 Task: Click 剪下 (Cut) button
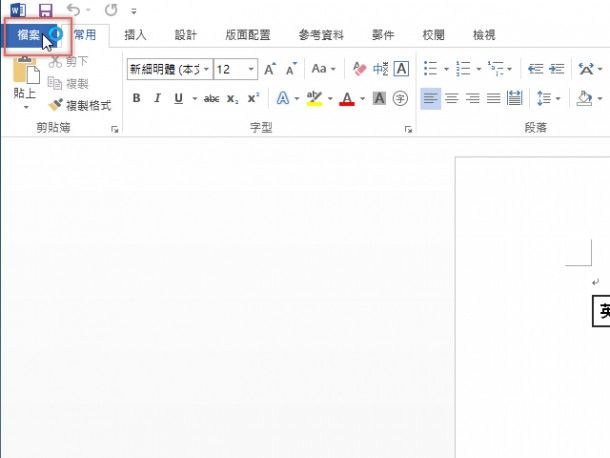click(x=69, y=61)
